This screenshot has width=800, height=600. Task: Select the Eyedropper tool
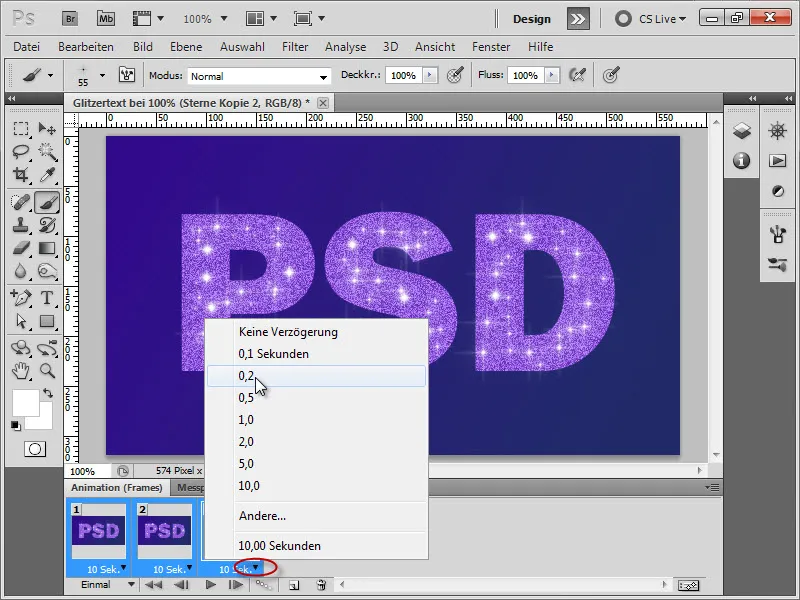(x=47, y=175)
